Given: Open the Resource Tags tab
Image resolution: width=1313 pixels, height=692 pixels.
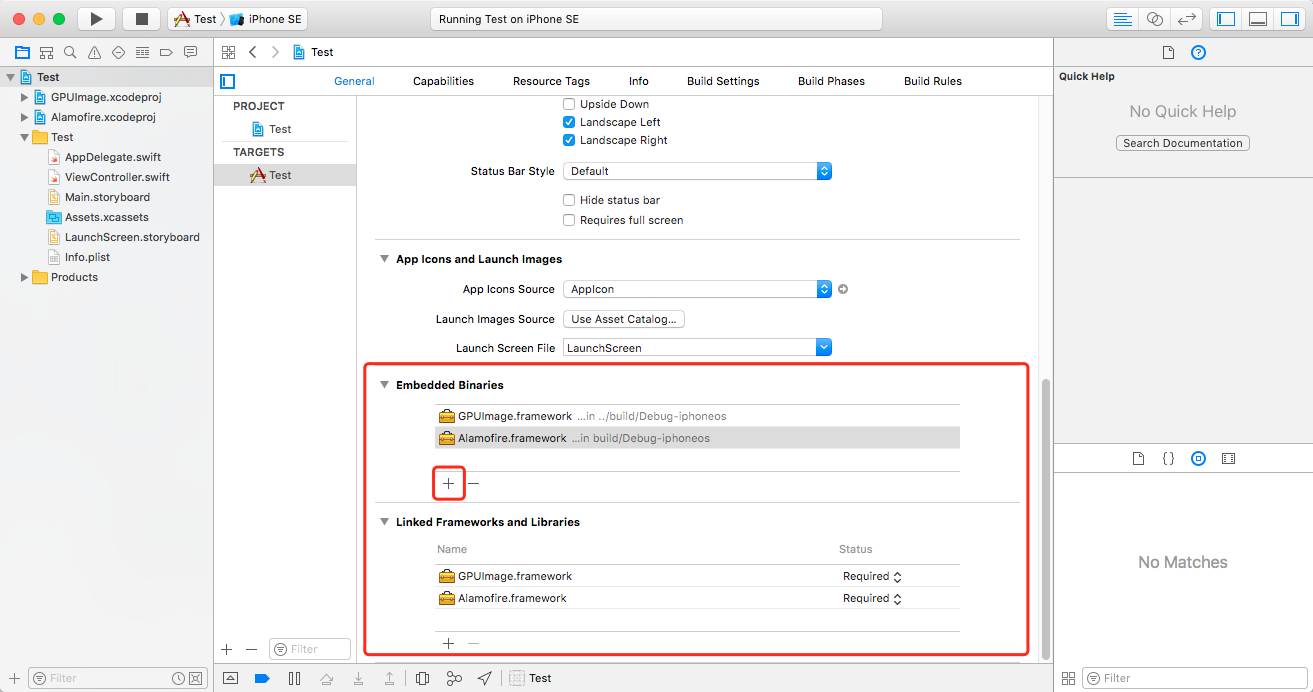Looking at the screenshot, I should click(551, 81).
